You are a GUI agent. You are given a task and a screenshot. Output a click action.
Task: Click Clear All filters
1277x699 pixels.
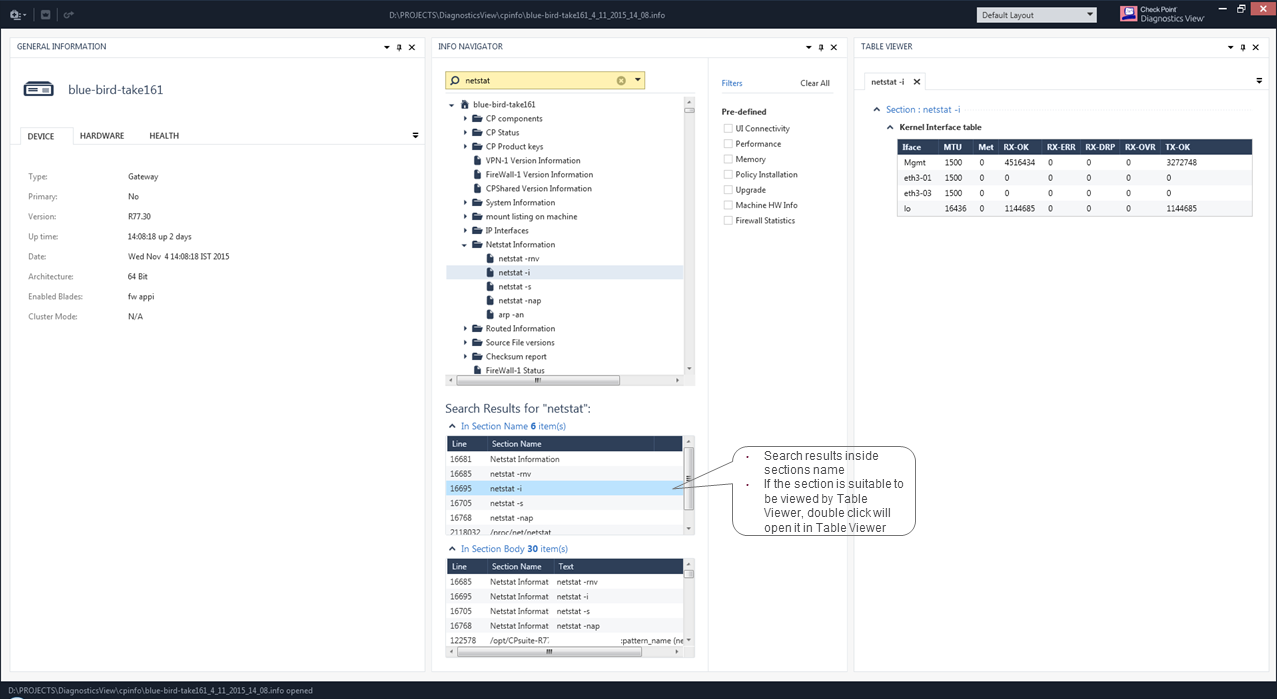[x=815, y=84]
